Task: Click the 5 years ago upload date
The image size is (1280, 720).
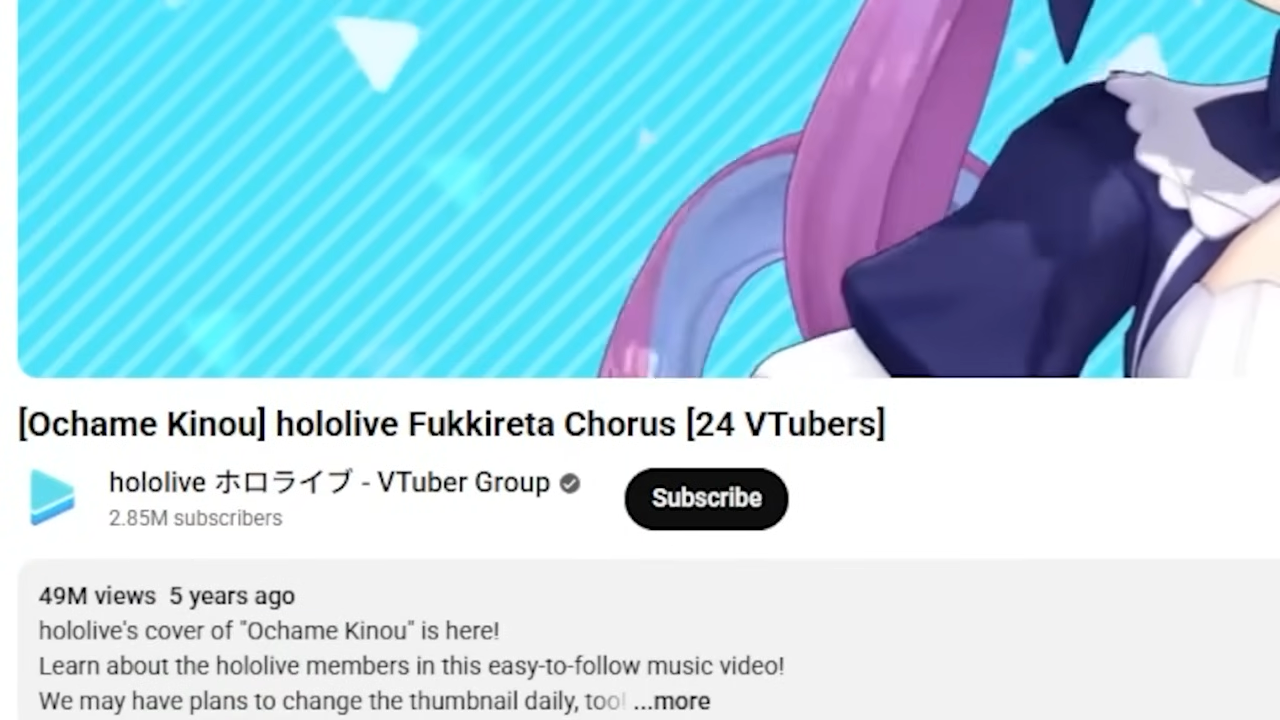Action: pyautogui.click(x=232, y=596)
